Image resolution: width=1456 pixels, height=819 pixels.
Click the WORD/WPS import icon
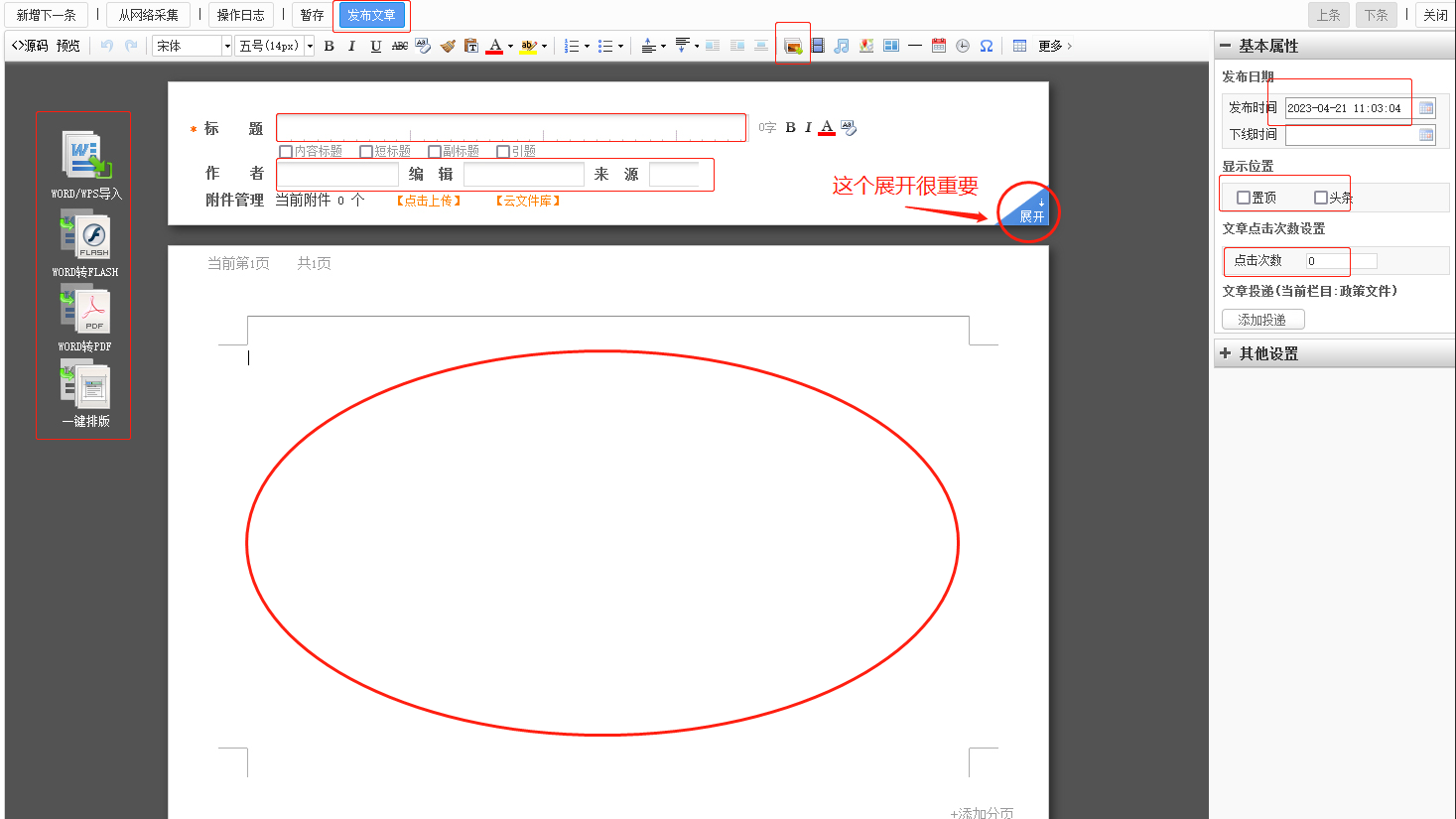click(86, 156)
